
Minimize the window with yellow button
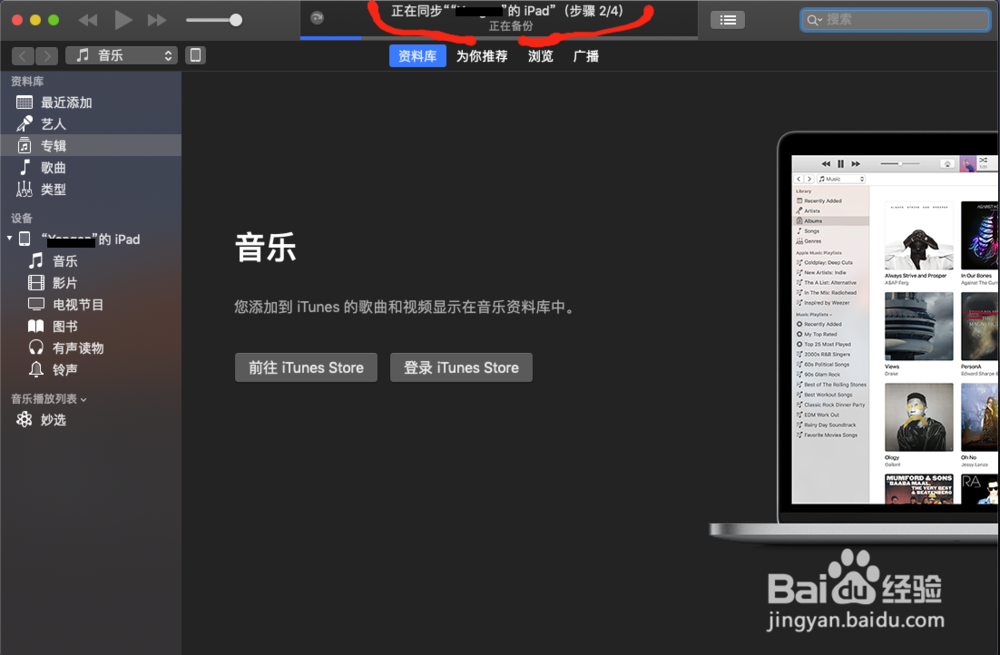(x=36, y=20)
